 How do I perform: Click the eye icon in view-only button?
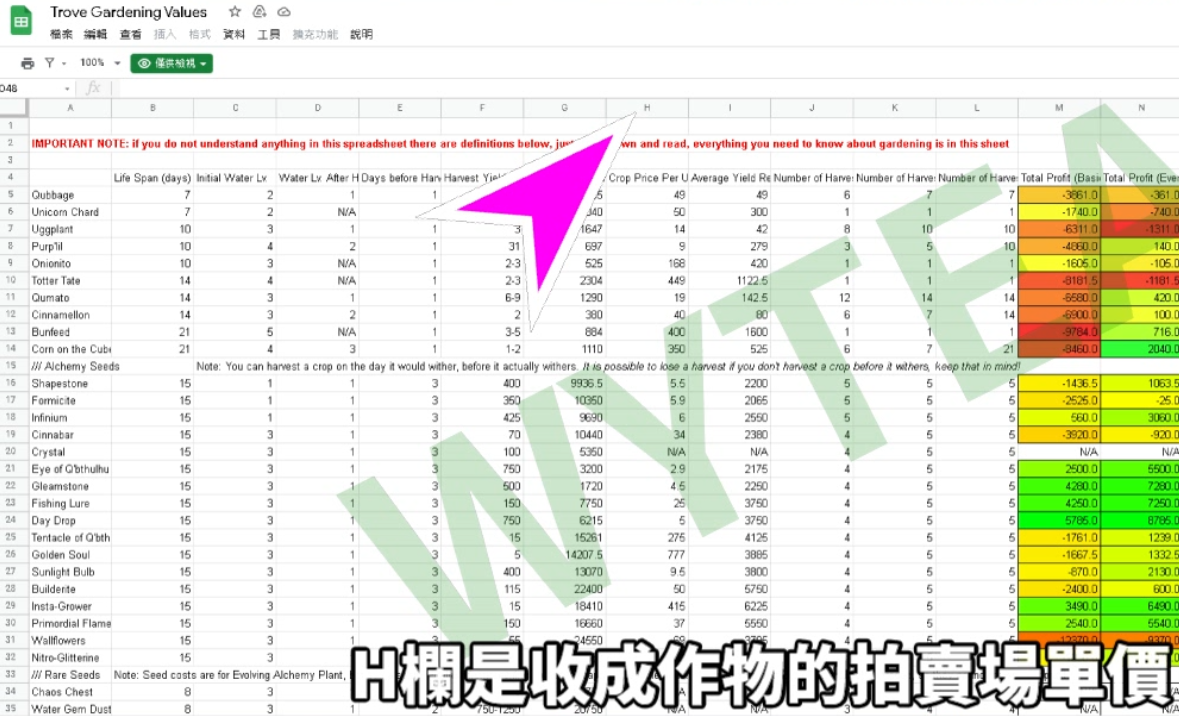coord(144,64)
